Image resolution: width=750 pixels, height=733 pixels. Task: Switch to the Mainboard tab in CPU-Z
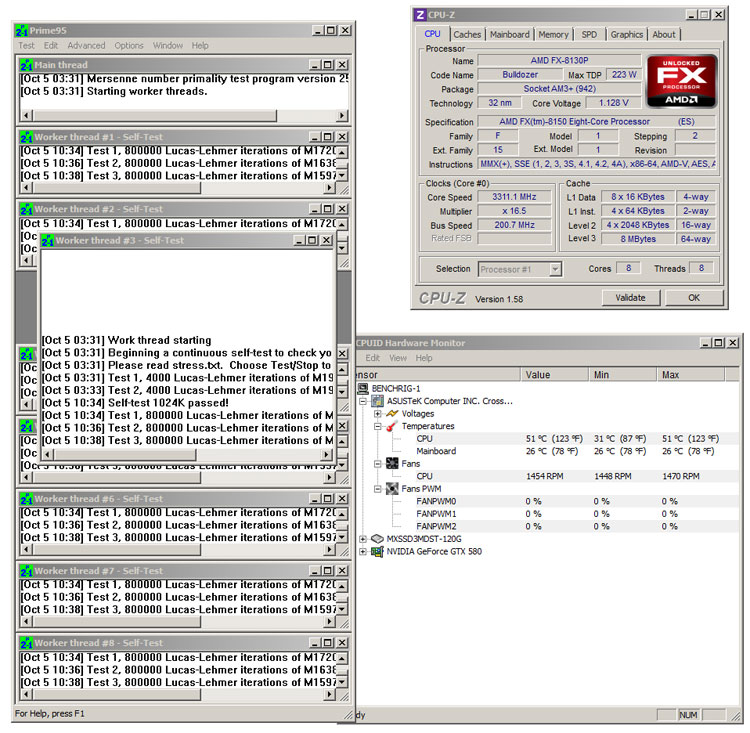coord(509,34)
